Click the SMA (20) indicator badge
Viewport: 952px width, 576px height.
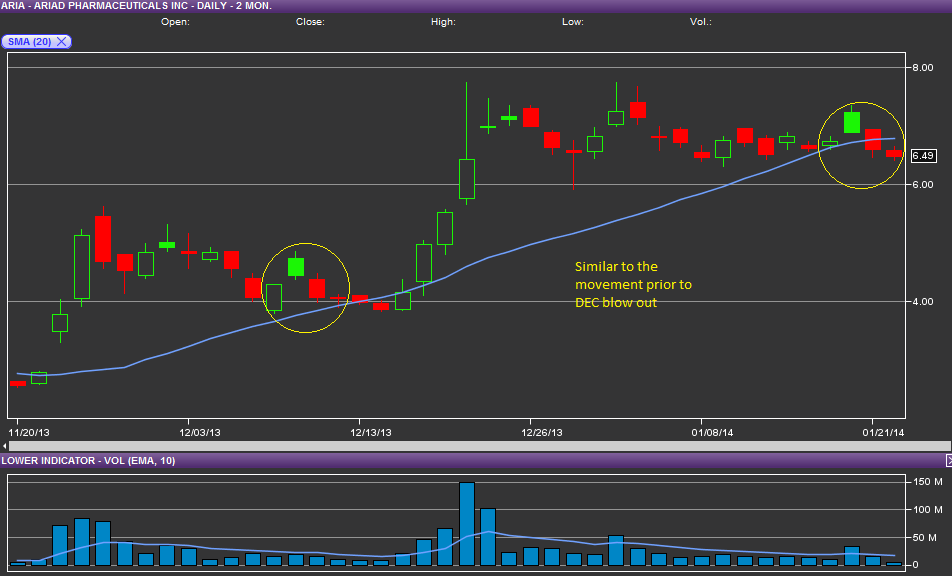pyautogui.click(x=30, y=41)
